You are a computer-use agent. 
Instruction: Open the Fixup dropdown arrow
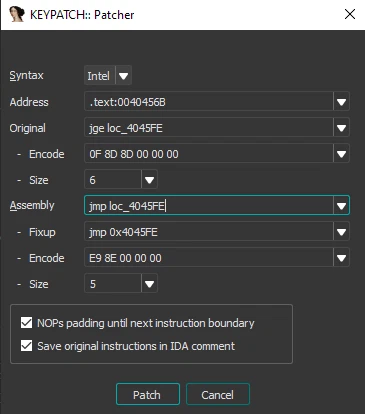[x=341, y=232]
